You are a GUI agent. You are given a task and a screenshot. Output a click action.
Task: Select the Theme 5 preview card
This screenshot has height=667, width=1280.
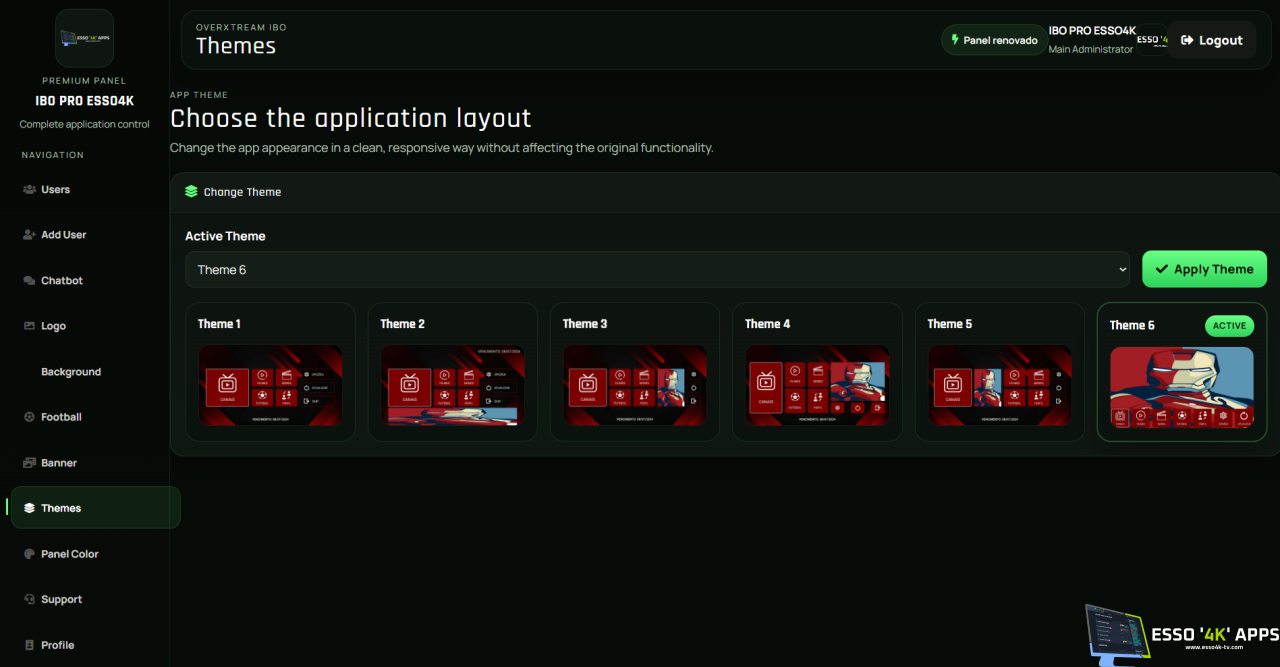(x=1000, y=372)
